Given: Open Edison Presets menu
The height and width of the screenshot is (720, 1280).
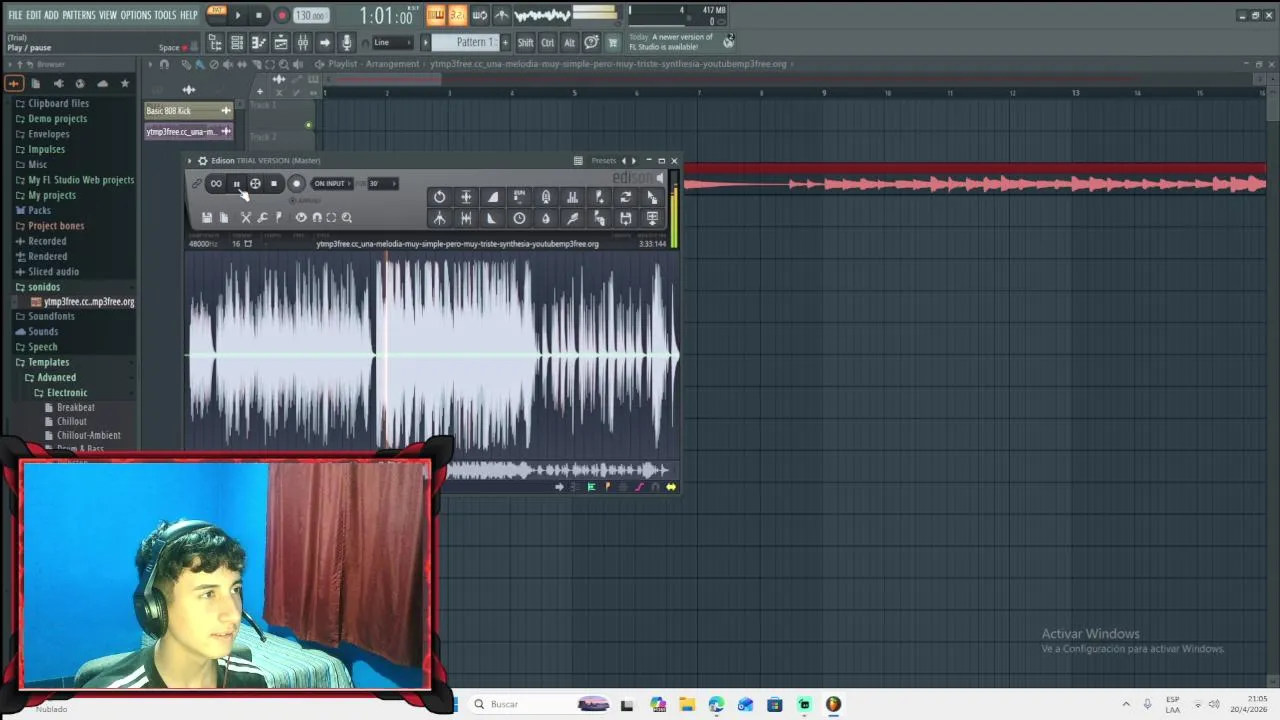Looking at the screenshot, I should click(604, 160).
